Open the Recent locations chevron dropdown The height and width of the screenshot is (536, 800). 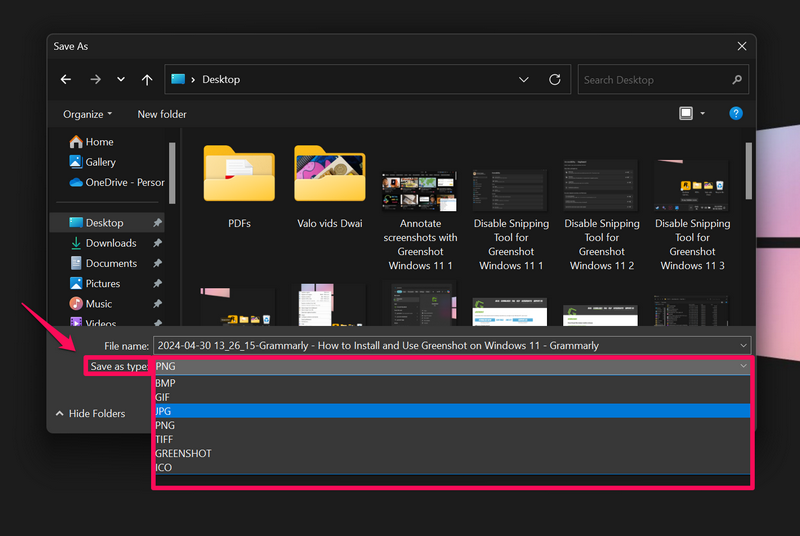pyautogui.click(x=121, y=80)
